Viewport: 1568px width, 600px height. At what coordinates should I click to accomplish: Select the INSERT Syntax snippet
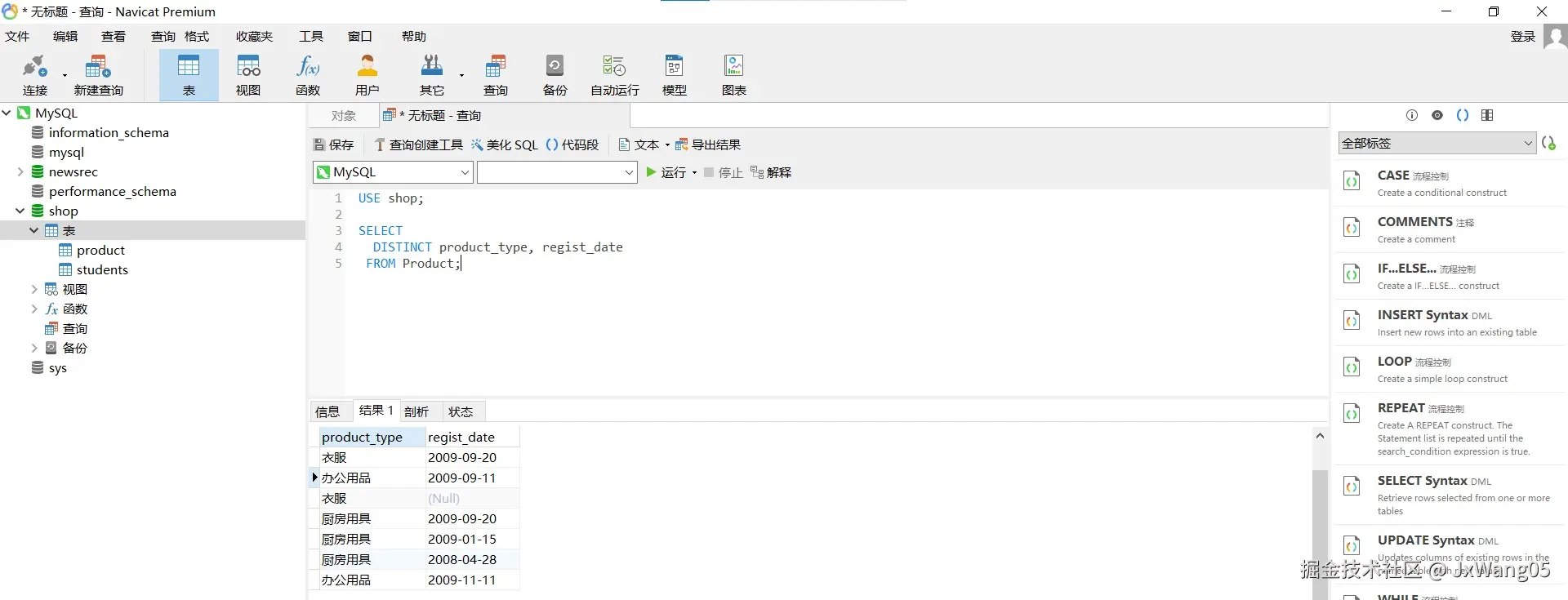1449,322
